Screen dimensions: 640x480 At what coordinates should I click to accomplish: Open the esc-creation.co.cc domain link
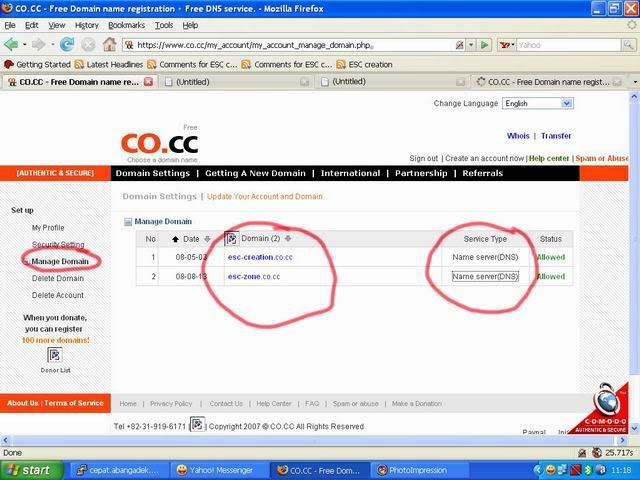(260, 257)
